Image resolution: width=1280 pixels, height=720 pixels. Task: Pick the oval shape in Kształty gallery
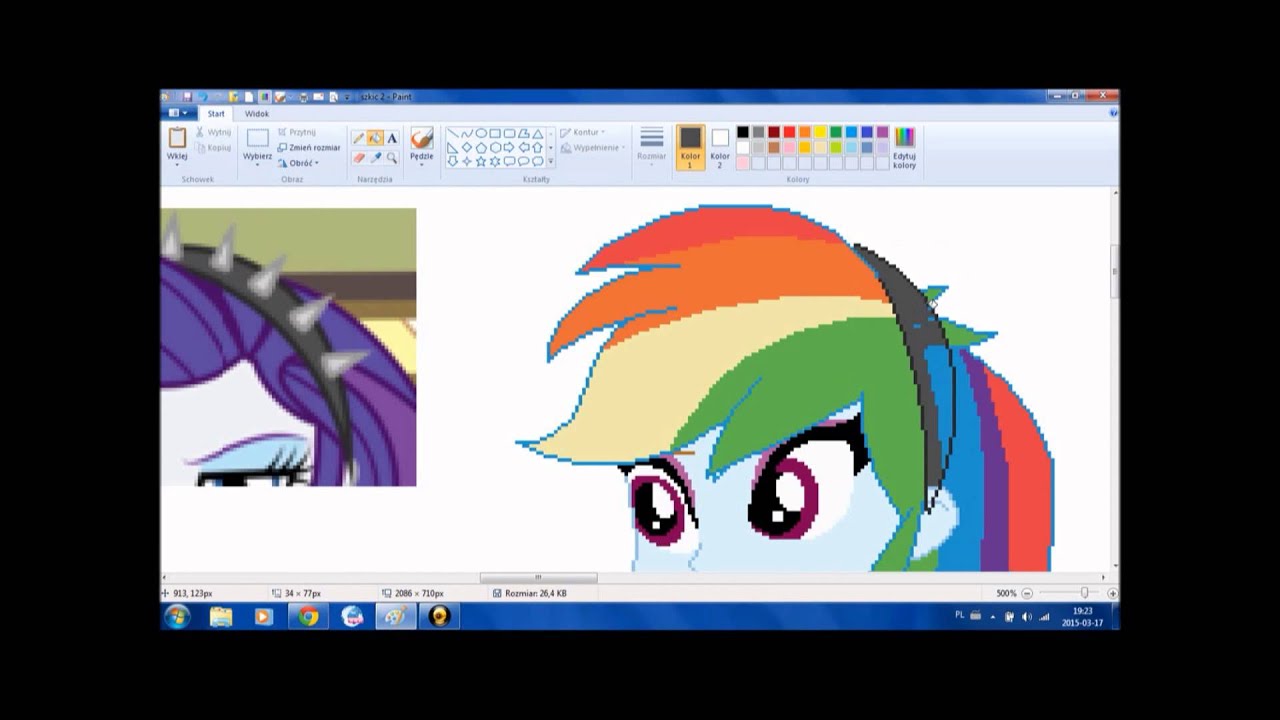coord(481,133)
